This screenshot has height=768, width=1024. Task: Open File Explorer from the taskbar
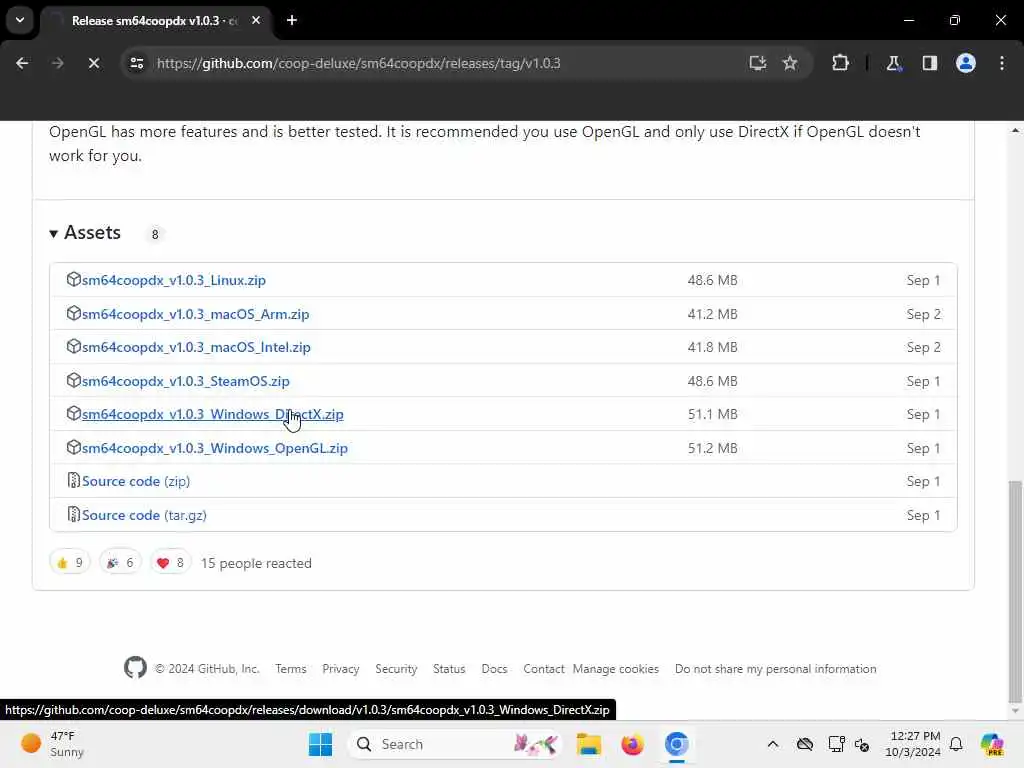coord(588,744)
